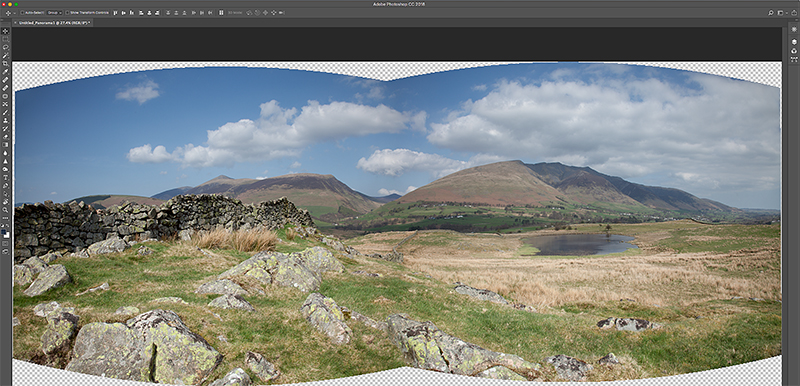Screen dimensions: 800x386
Task: Click Align left edges button
Action: 141,12
